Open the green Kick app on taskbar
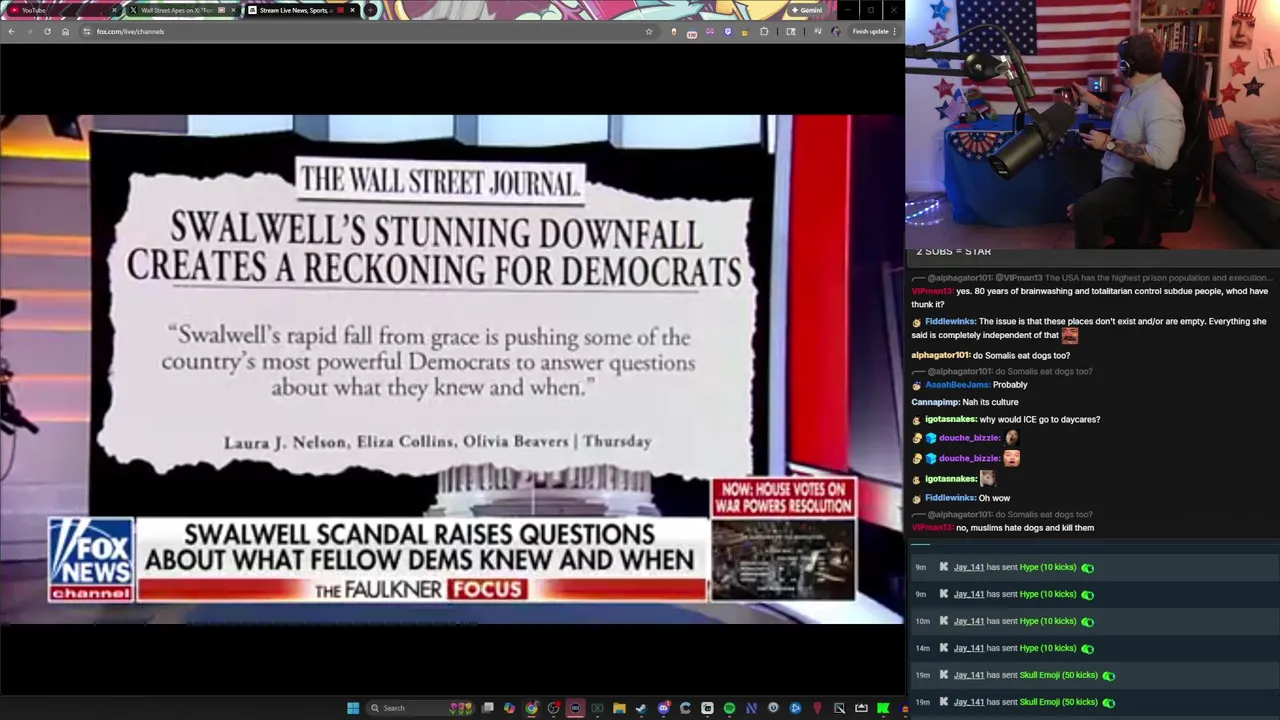The image size is (1280, 720). click(x=883, y=708)
